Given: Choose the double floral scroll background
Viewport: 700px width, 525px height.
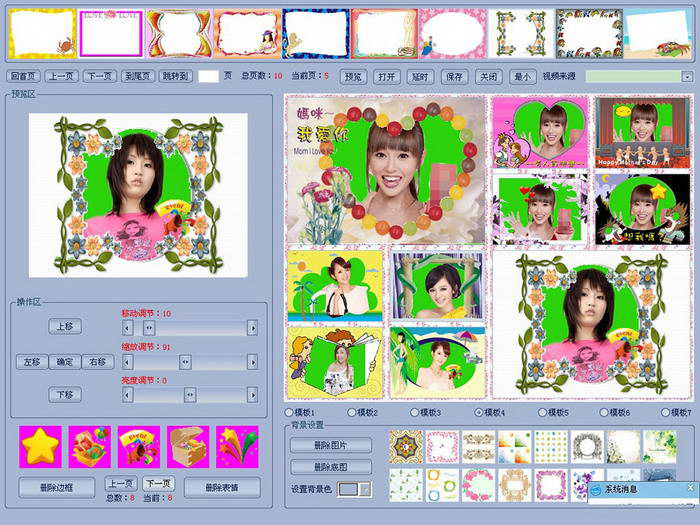Looking at the screenshot, I should [479, 447].
